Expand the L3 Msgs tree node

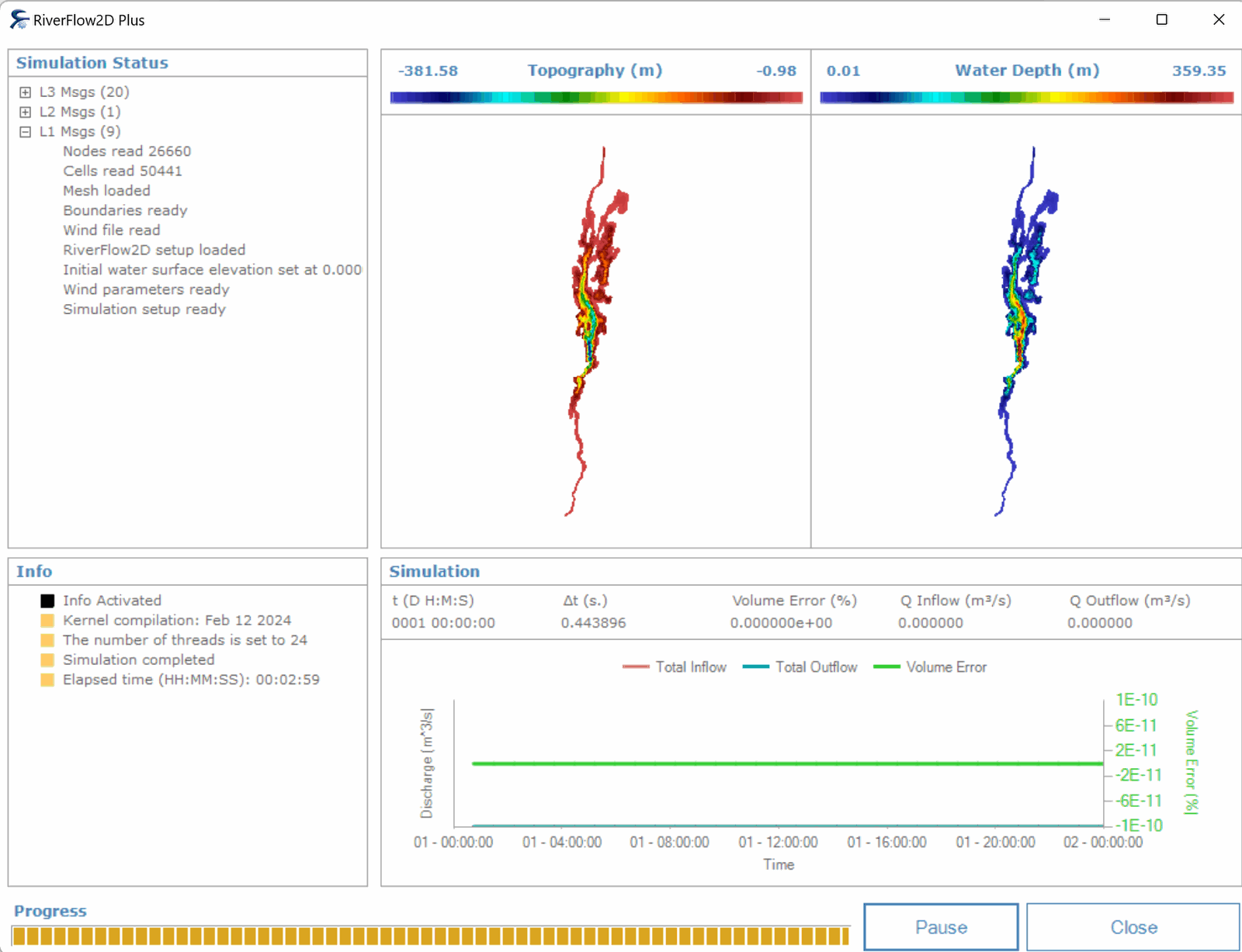click(x=26, y=92)
